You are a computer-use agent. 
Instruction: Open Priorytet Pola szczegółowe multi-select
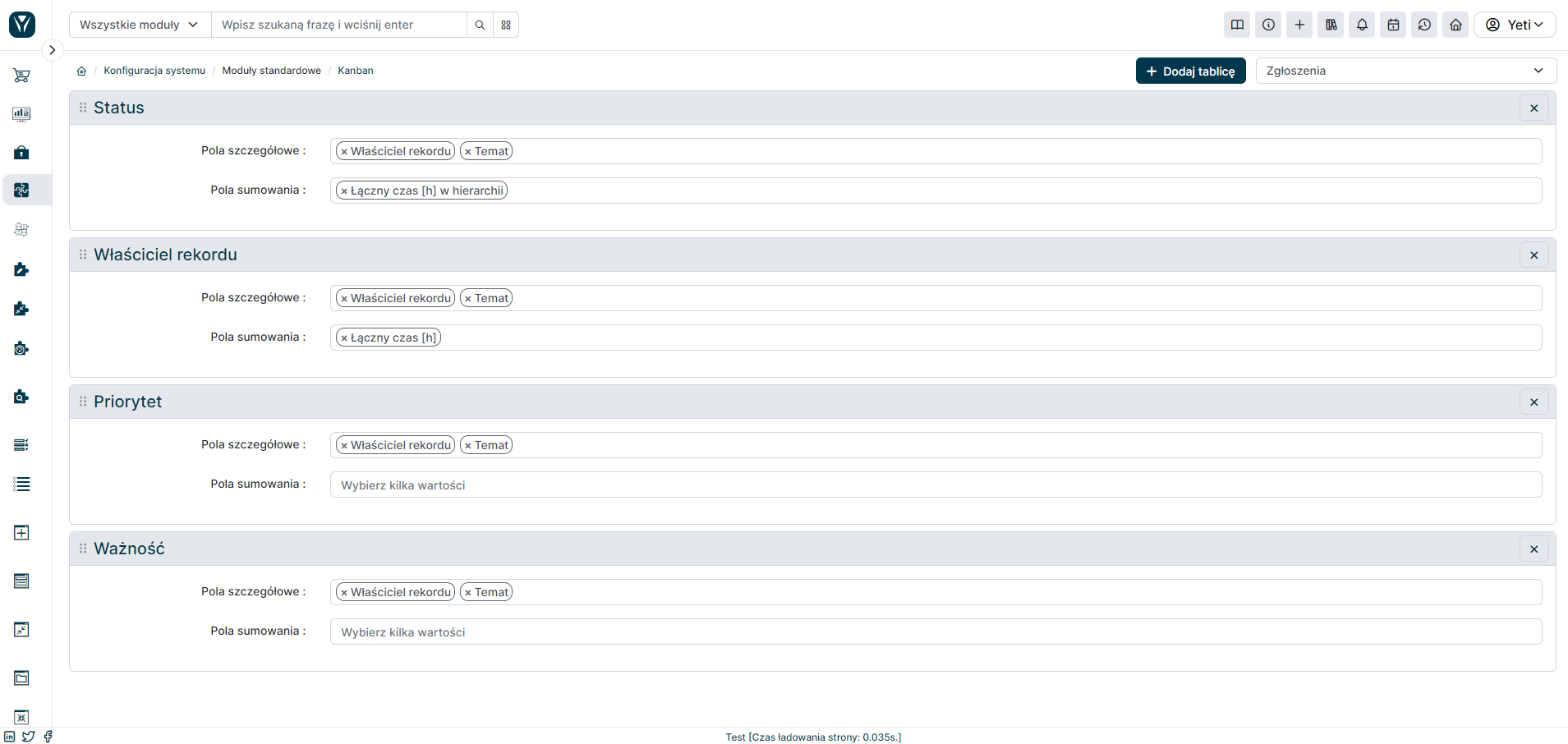coord(936,445)
